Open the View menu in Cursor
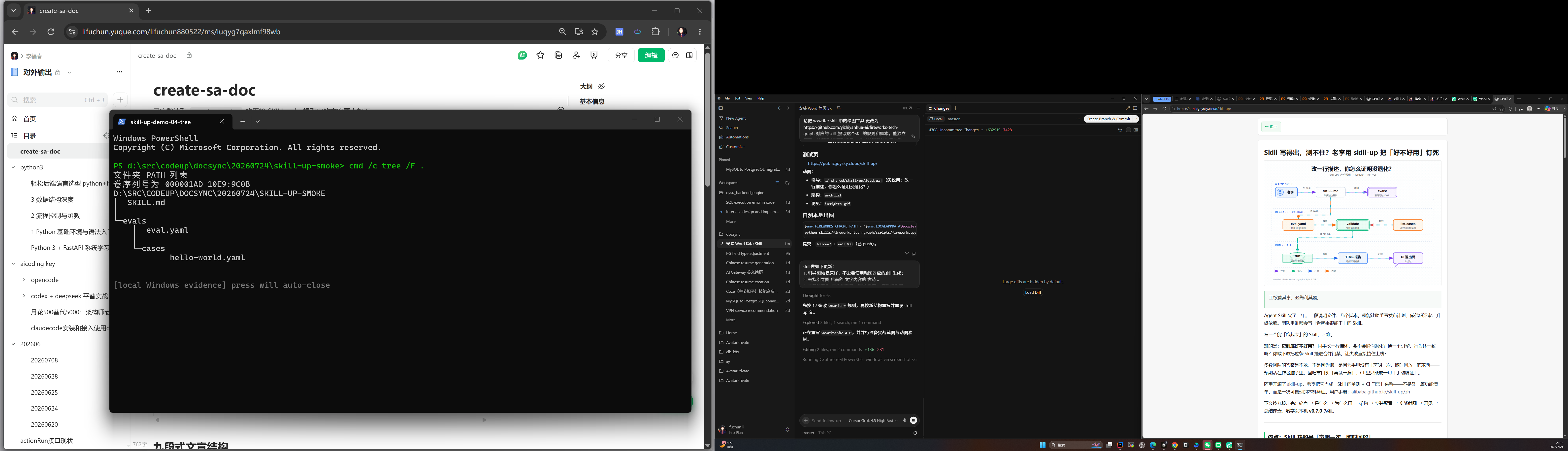Screen dimensions: 1568x451 pyautogui.click(x=749, y=98)
